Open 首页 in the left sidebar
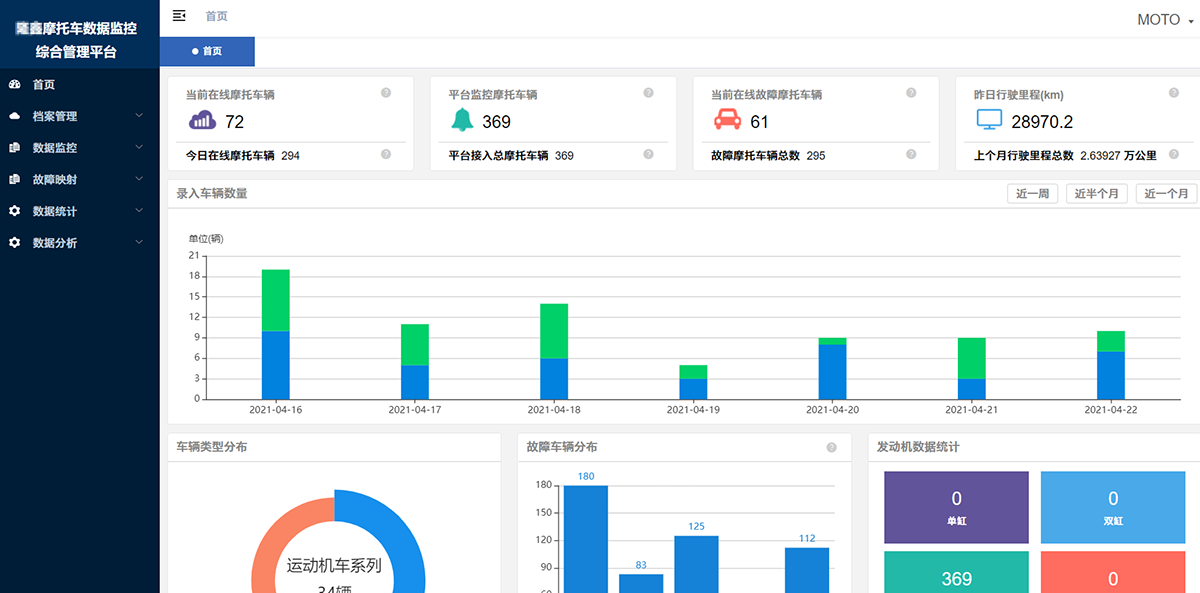 pyautogui.click(x=80, y=85)
